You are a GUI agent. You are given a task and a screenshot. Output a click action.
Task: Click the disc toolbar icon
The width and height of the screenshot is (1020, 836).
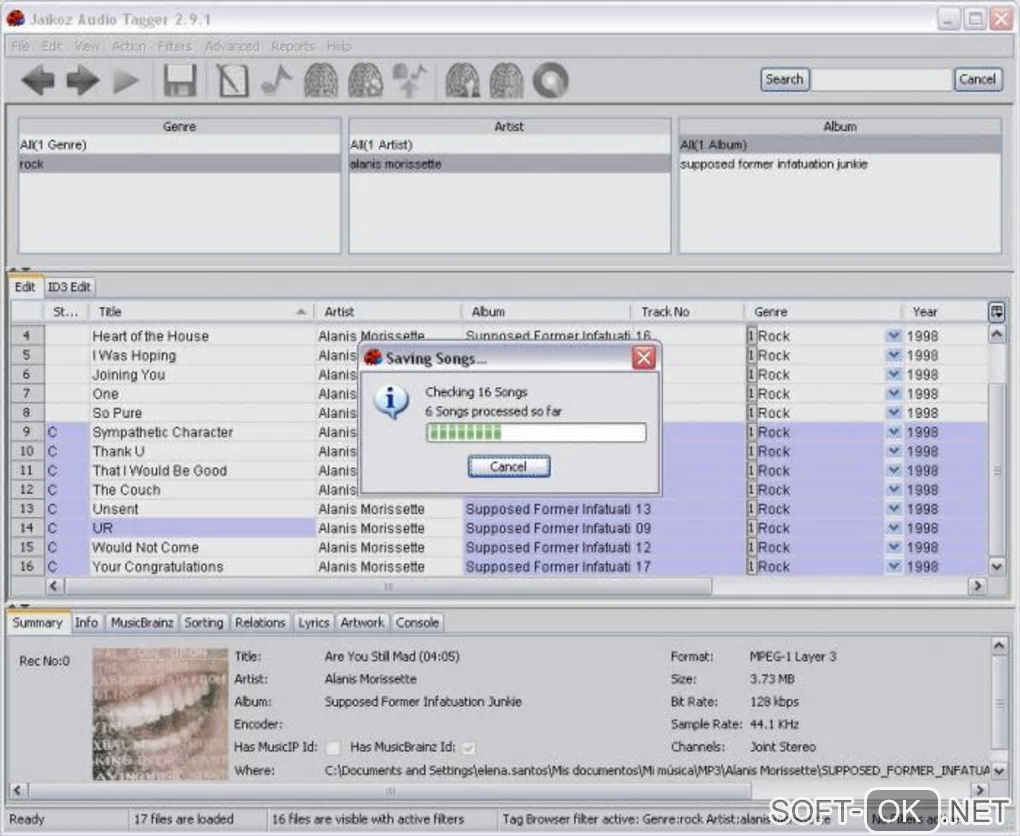coord(551,81)
